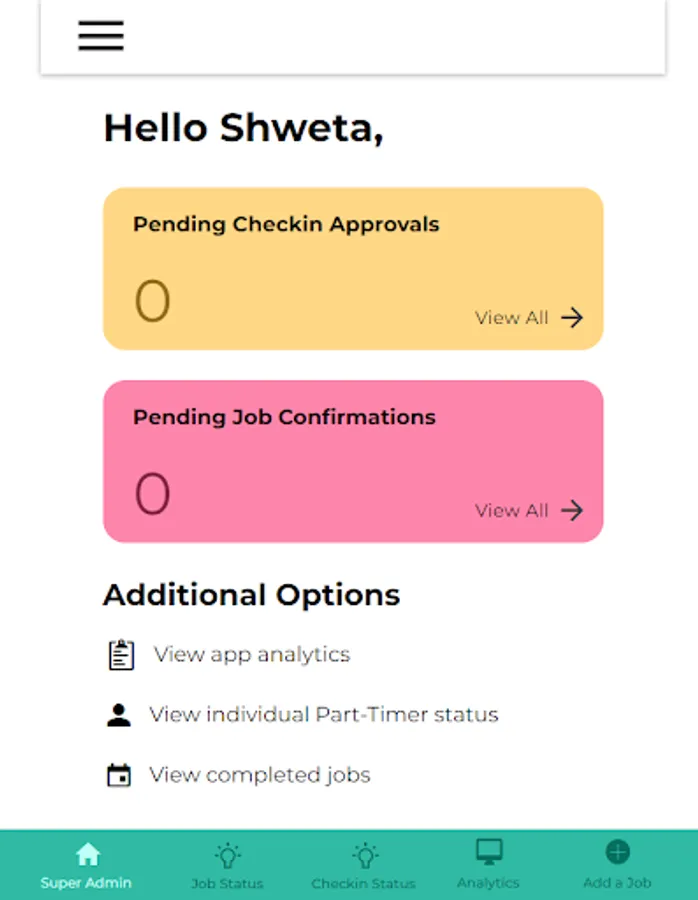View all pending checkin approvals
Image resolution: width=698 pixels, height=900 pixels.
512,318
